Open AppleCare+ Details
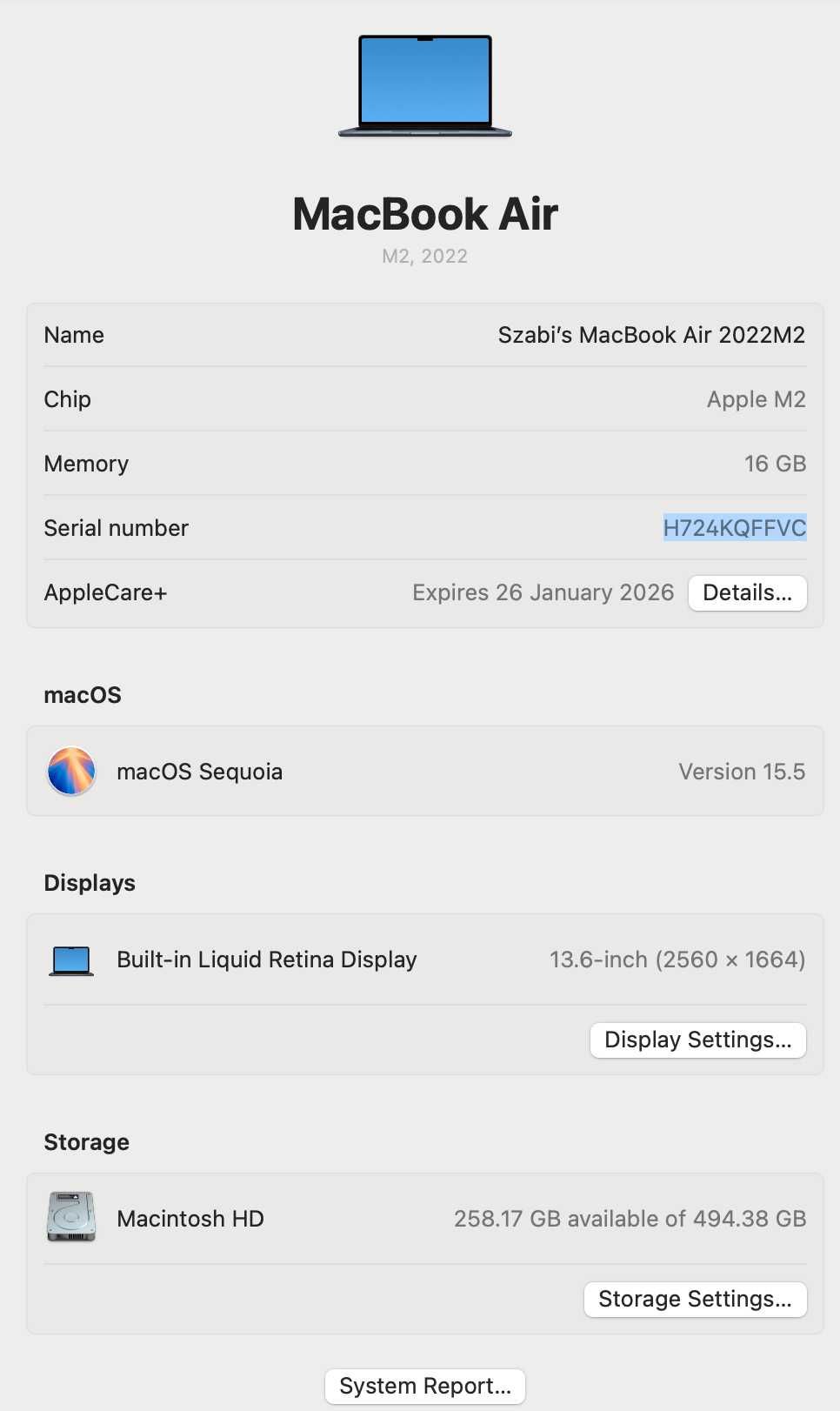 pyautogui.click(x=748, y=592)
